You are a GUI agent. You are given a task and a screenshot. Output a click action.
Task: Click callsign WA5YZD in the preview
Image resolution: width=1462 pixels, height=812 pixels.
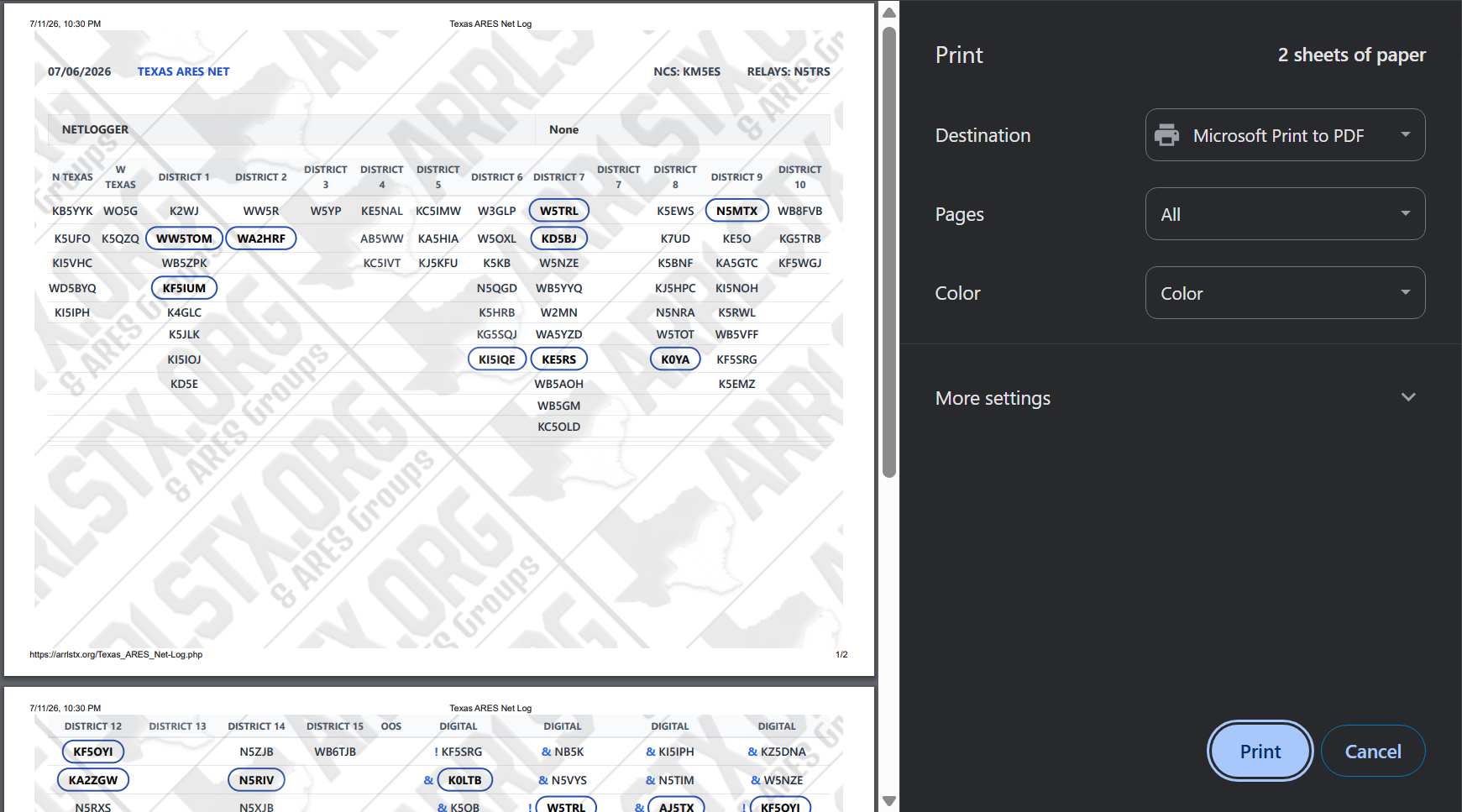tap(559, 334)
